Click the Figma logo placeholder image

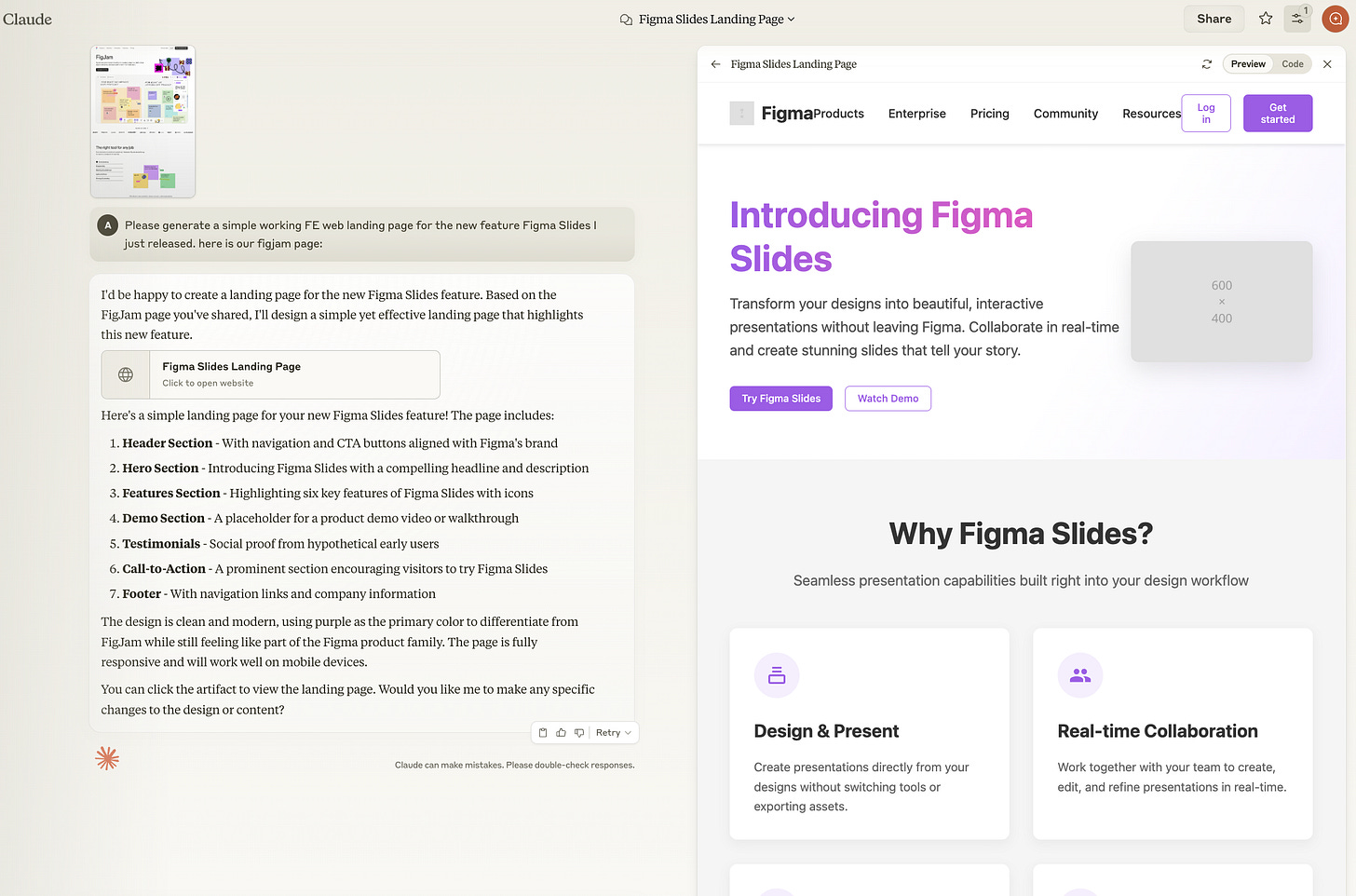click(741, 114)
